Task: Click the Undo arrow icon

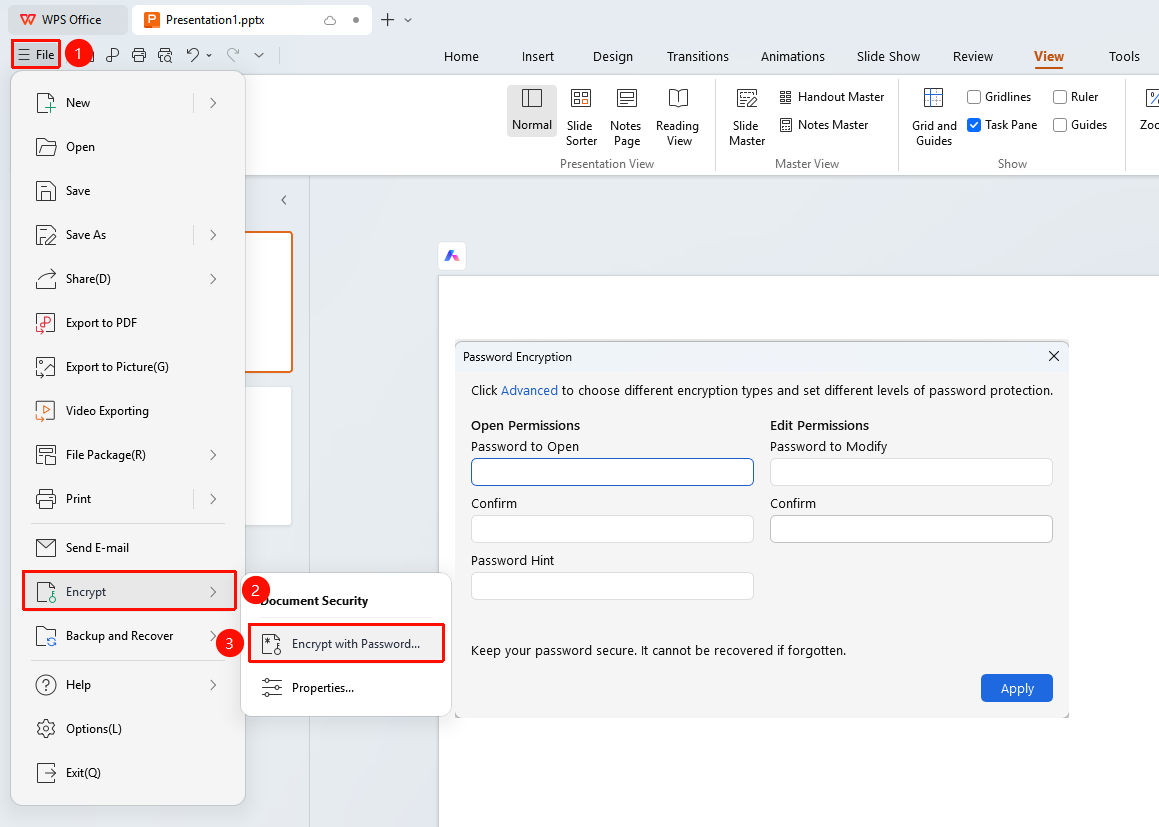Action: [192, 55]
